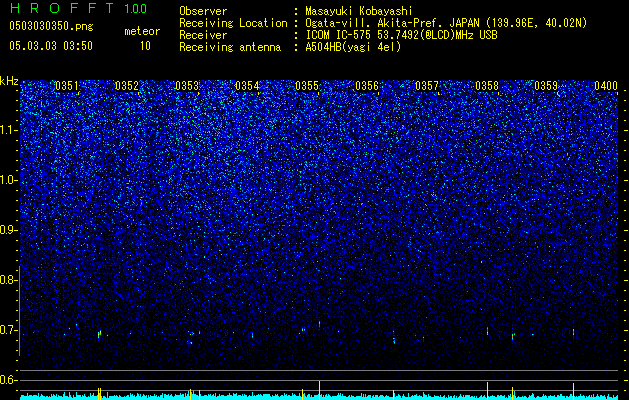Click the Receiver label

(203, 35)
